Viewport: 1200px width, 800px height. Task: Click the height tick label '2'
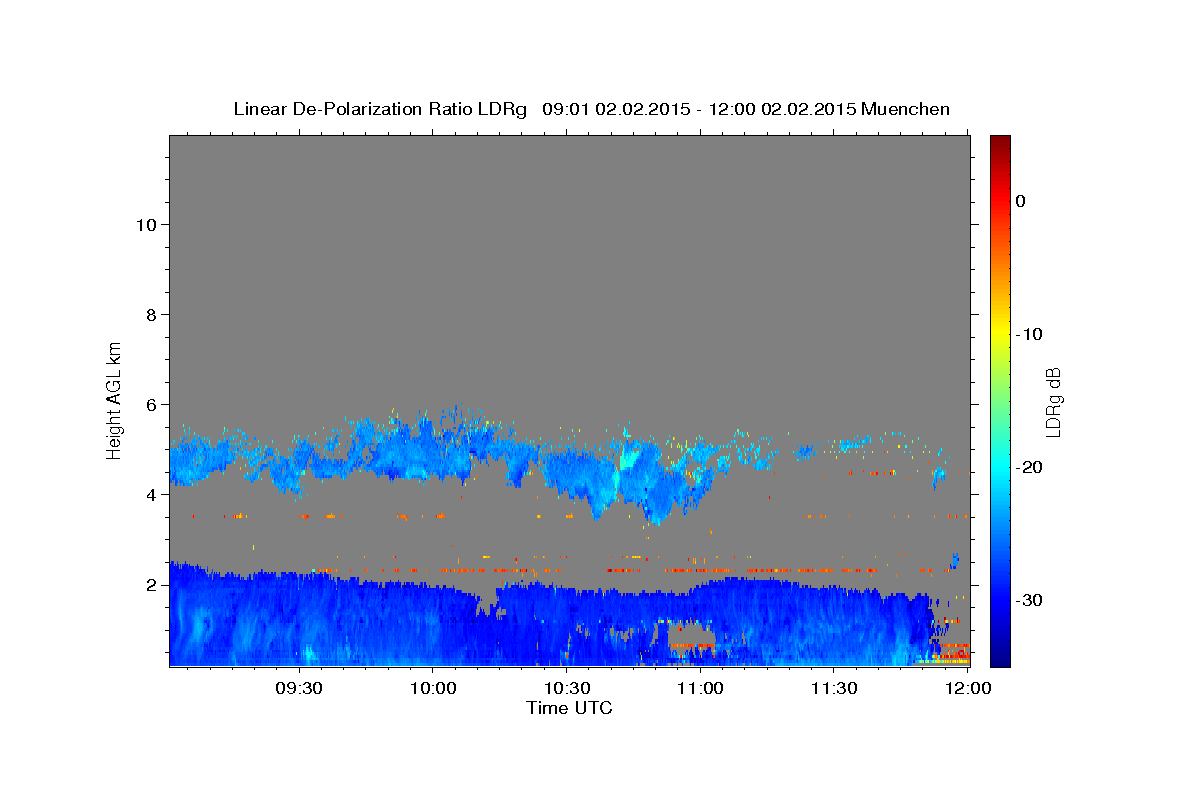151,584
